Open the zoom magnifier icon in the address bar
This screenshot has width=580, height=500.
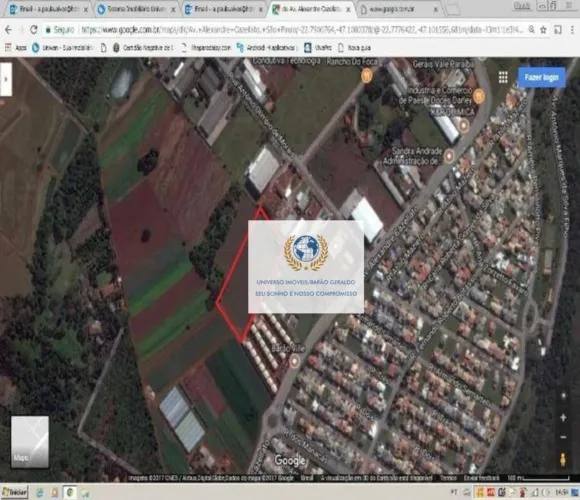[531, 30]
